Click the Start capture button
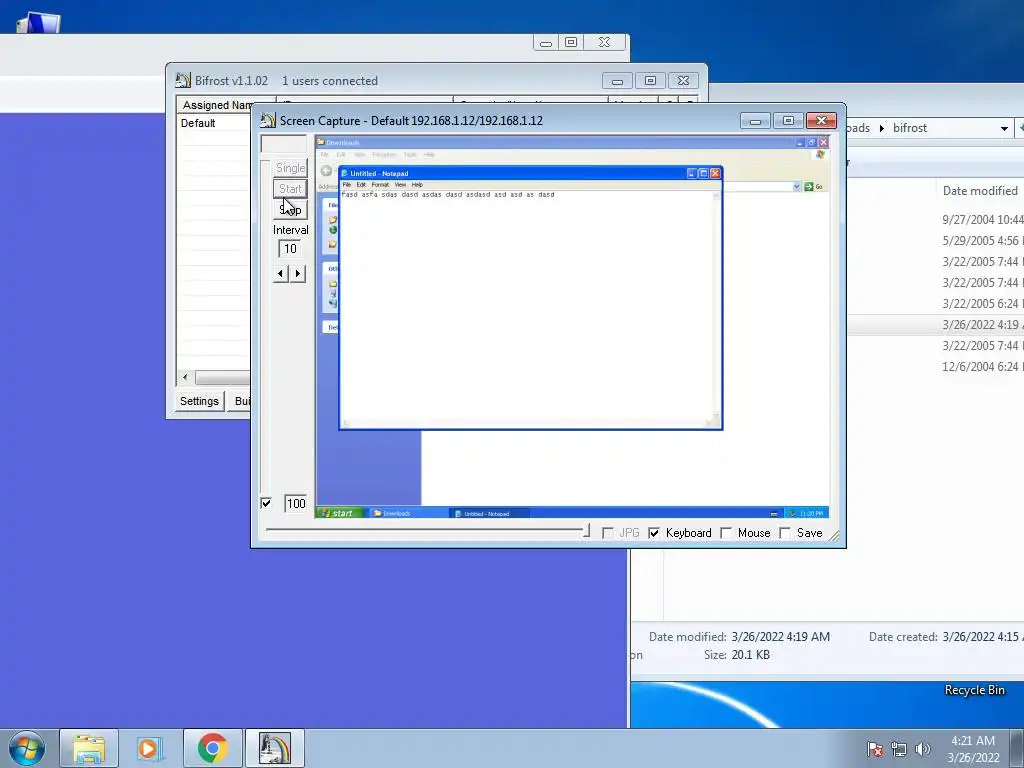The image size is (1024, 768). click(x=290, y=189)
